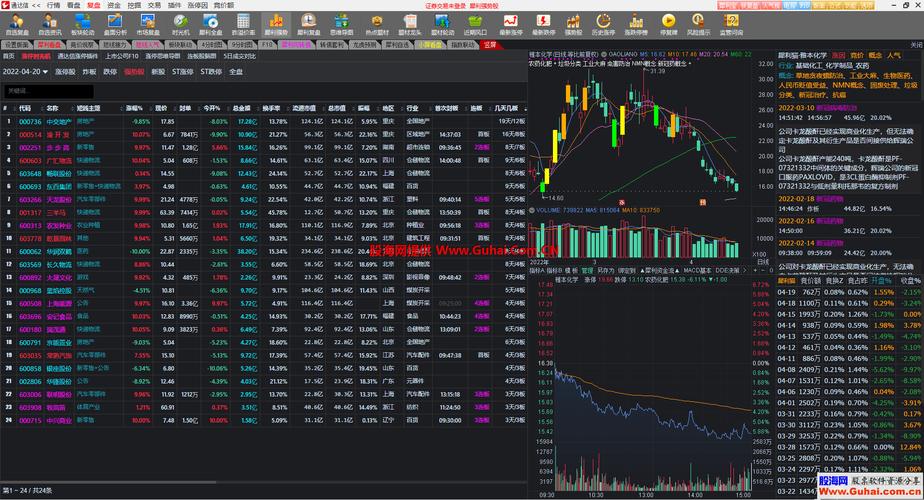Open the 题材轮动 toolbar icon
This screenshot has height=500, width=924.
click(443, 25)
